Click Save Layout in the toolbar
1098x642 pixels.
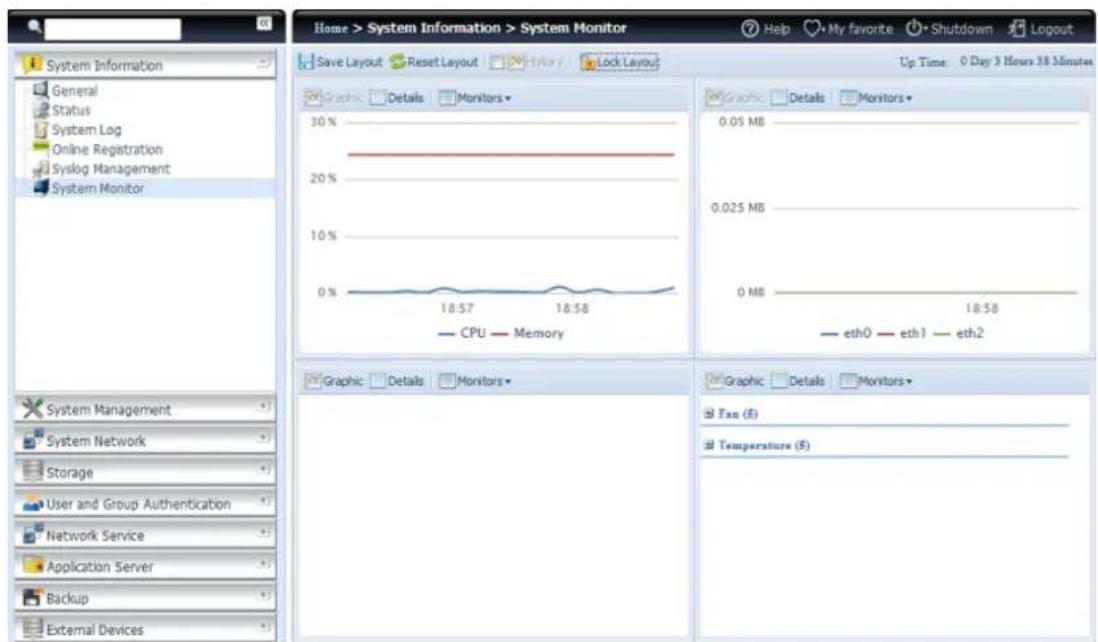tap(340, 62)
